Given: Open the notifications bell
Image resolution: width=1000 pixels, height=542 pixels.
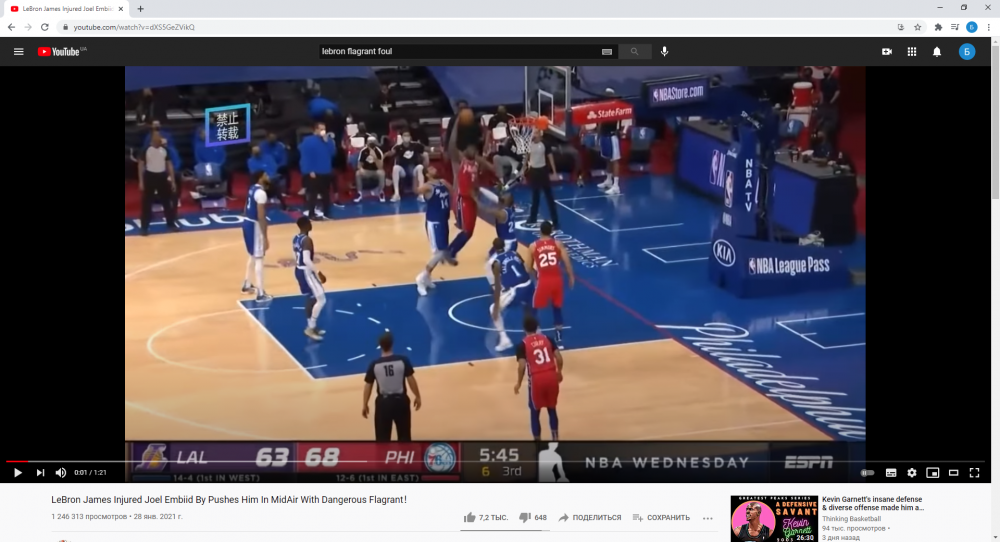Looking at the screenshot, I should click(x=937, y=51).
